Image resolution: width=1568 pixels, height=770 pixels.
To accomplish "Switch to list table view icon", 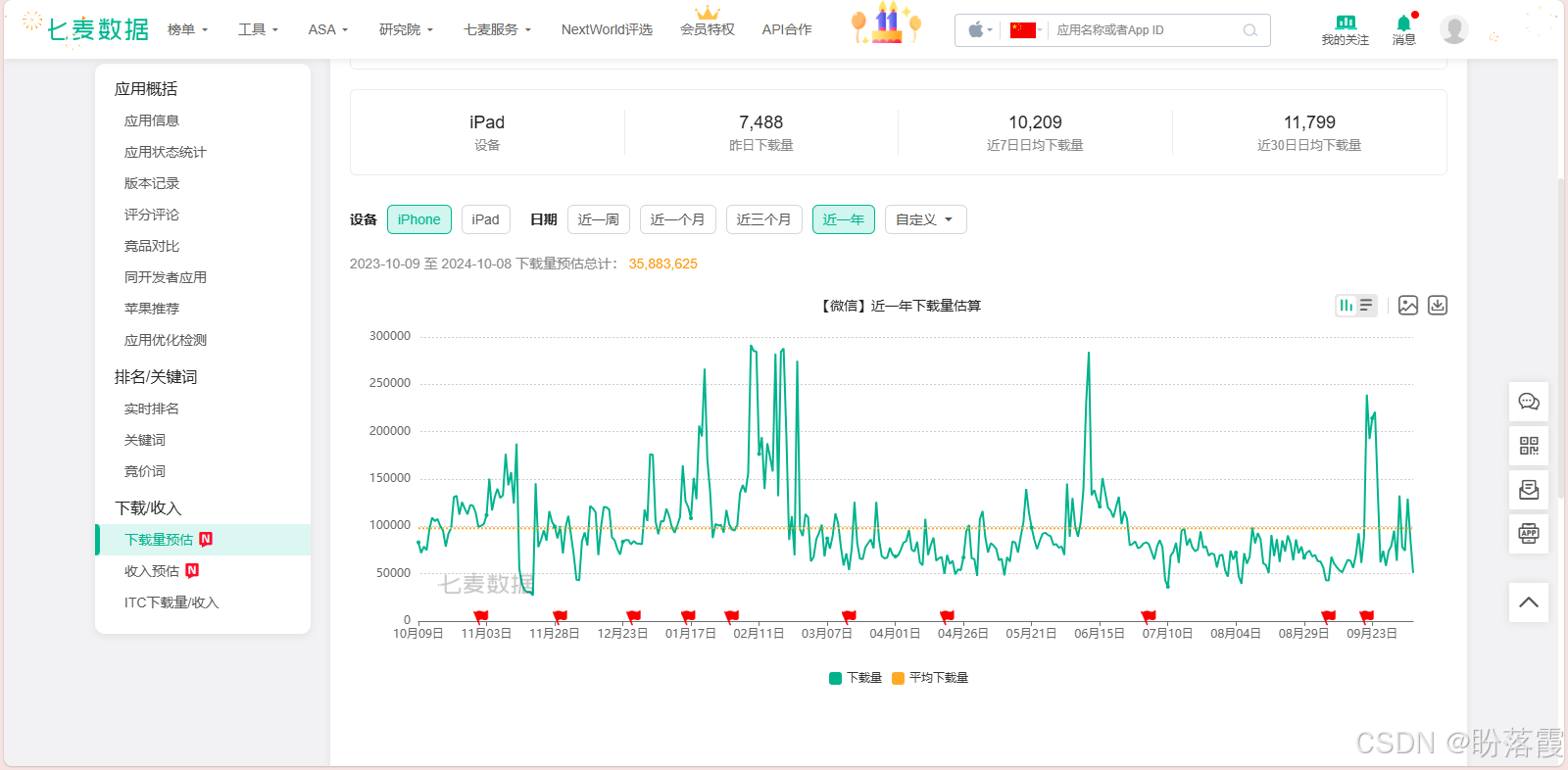I will coord(1366,306).
